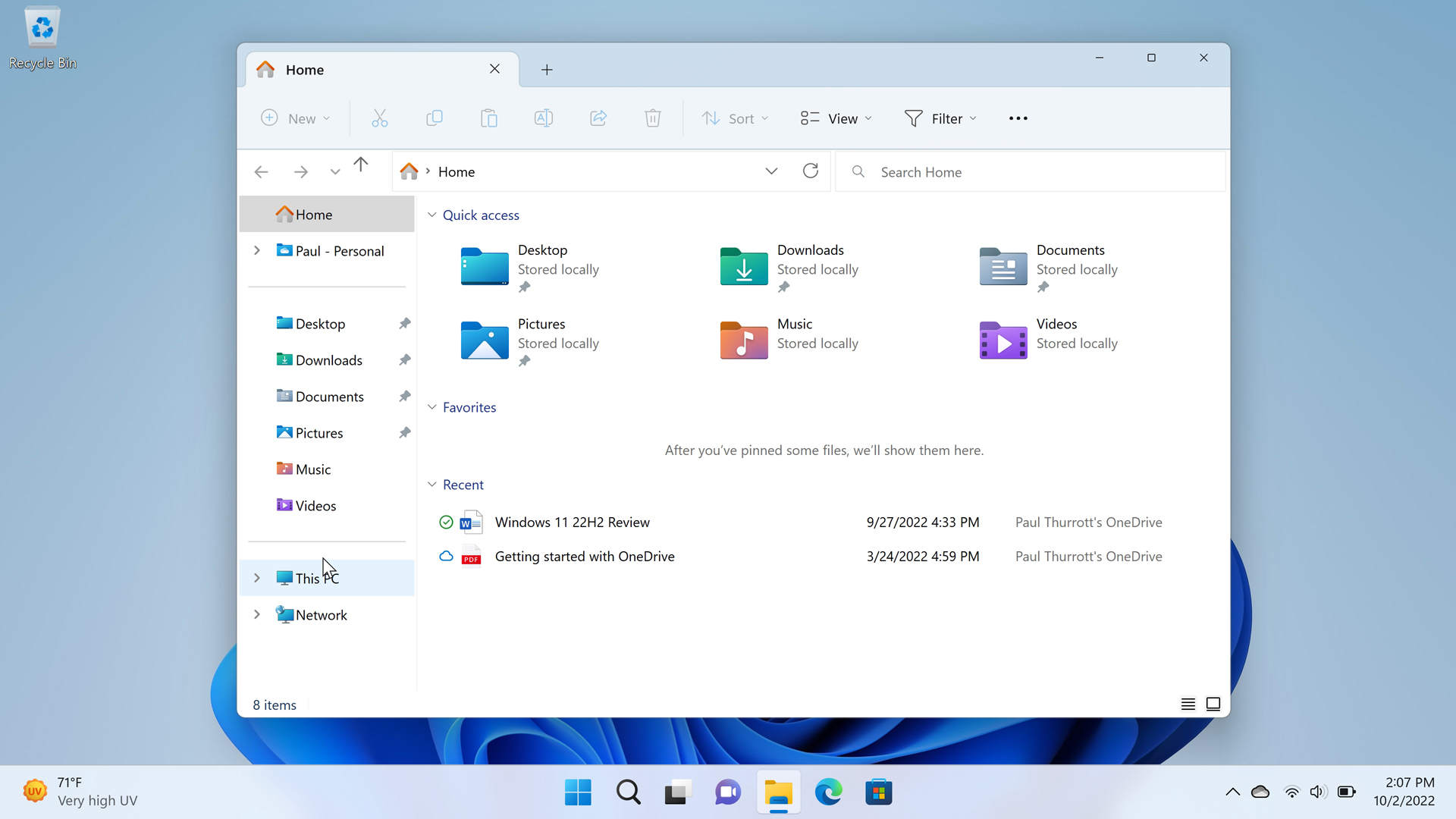Unpin Downloads from sidebar quick access
Image resolution: width=1456 pixels, height=819 pixels.
pos(405,360)
